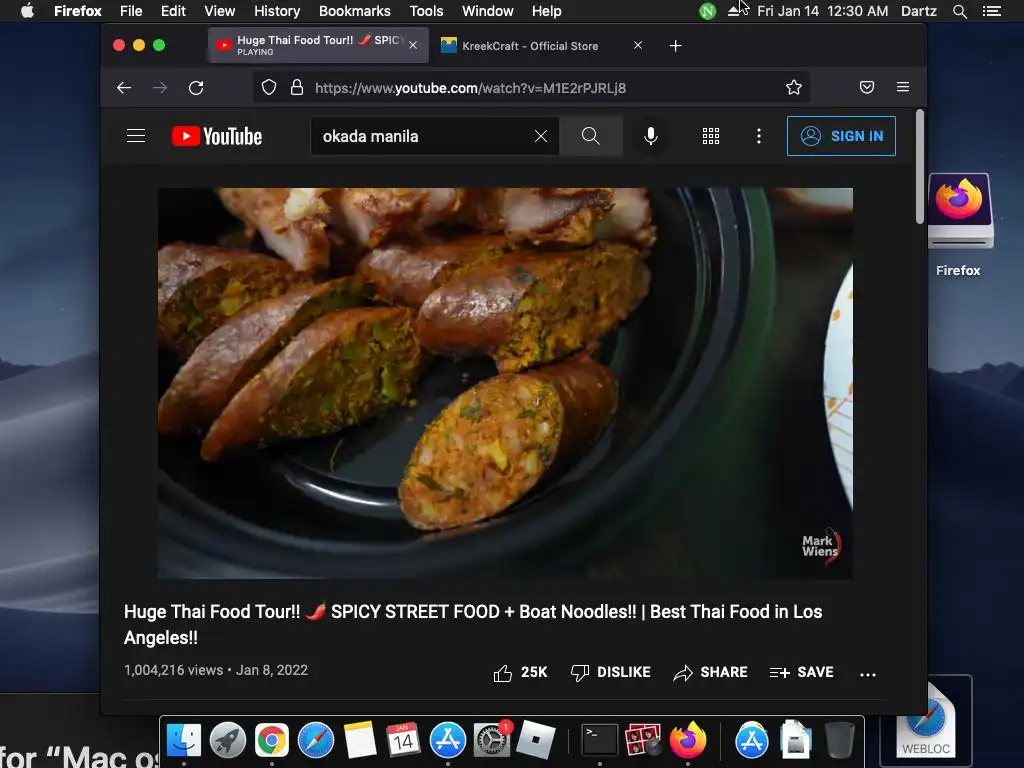
Task: Click the page vertical scrollbar
Action: [920, 167]
